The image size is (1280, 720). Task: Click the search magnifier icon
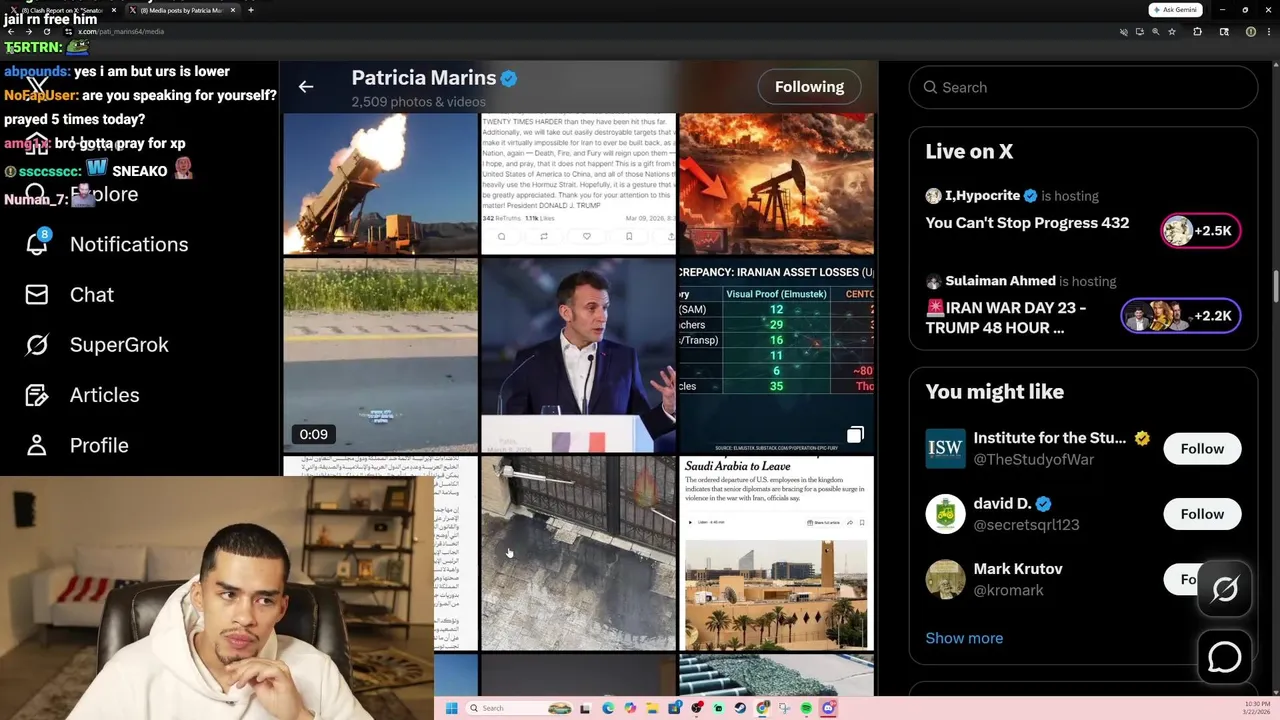point(931,88)
